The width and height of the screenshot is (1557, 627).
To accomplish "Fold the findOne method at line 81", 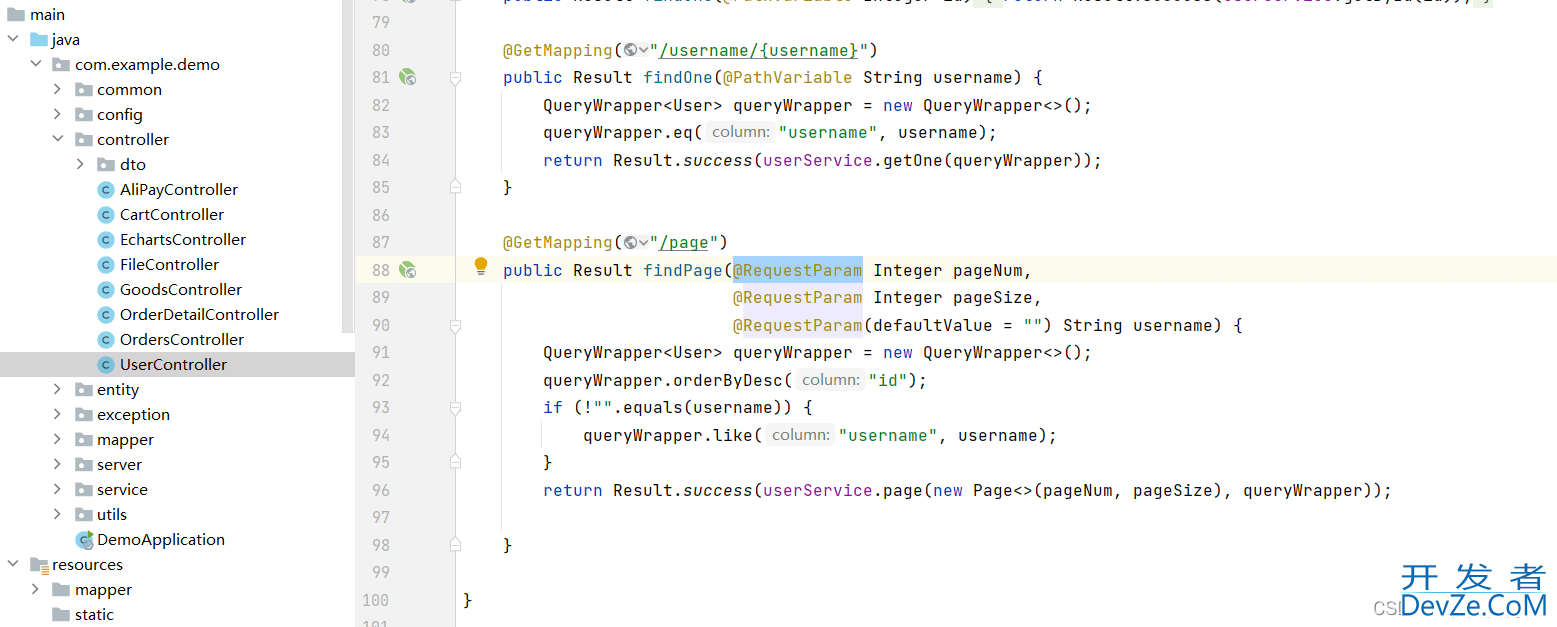I will (456, 77).
